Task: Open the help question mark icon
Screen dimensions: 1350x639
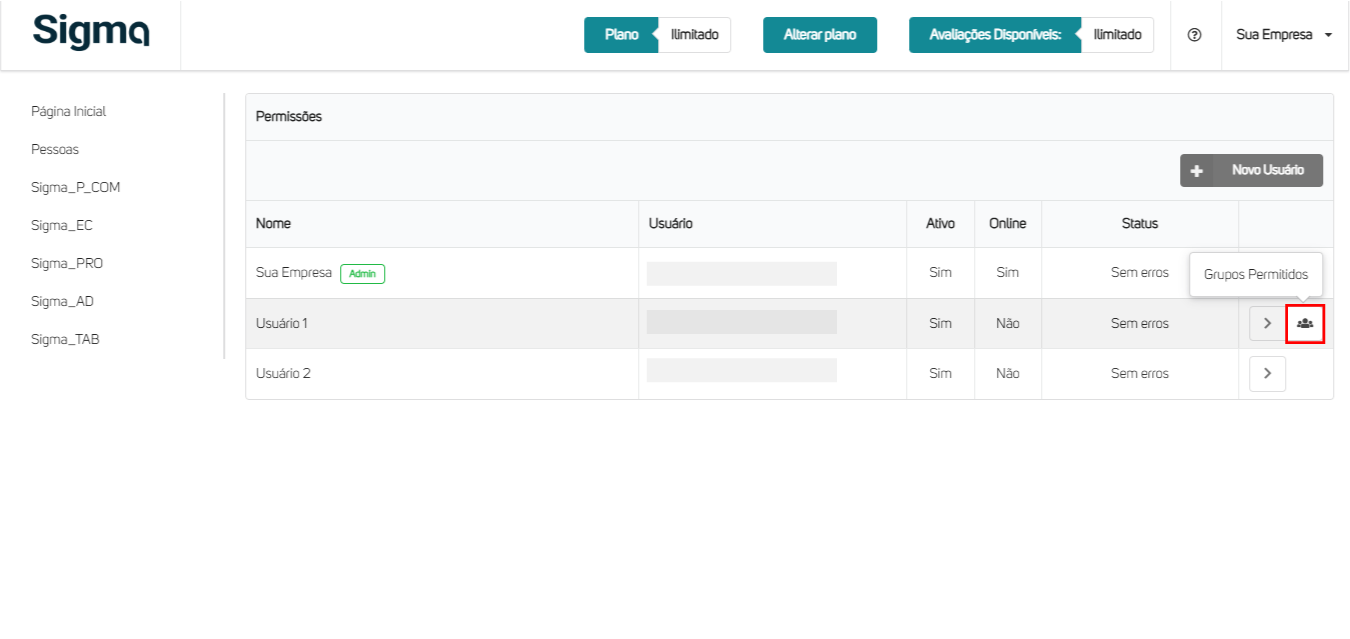Action: tap(1194, 35)
